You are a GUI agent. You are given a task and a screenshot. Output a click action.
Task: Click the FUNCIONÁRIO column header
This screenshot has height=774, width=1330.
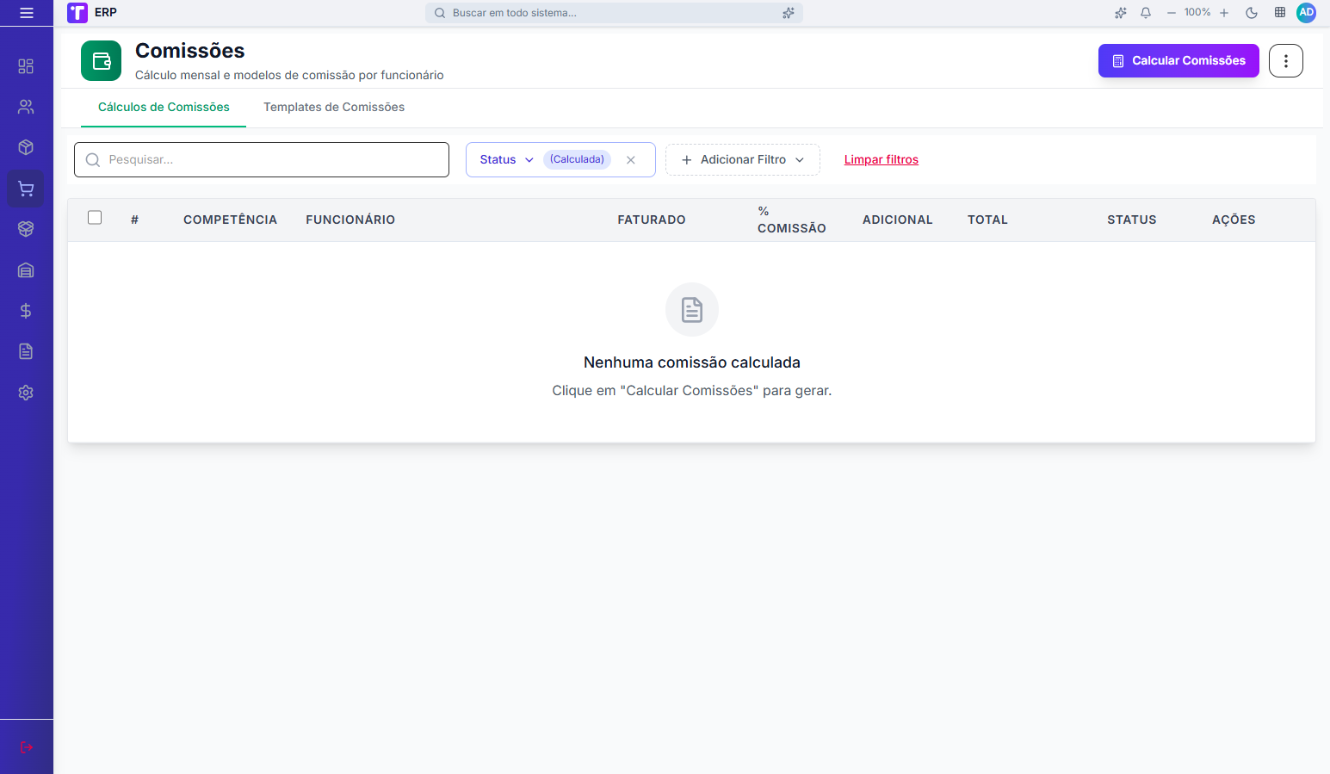tap(350, 220)
